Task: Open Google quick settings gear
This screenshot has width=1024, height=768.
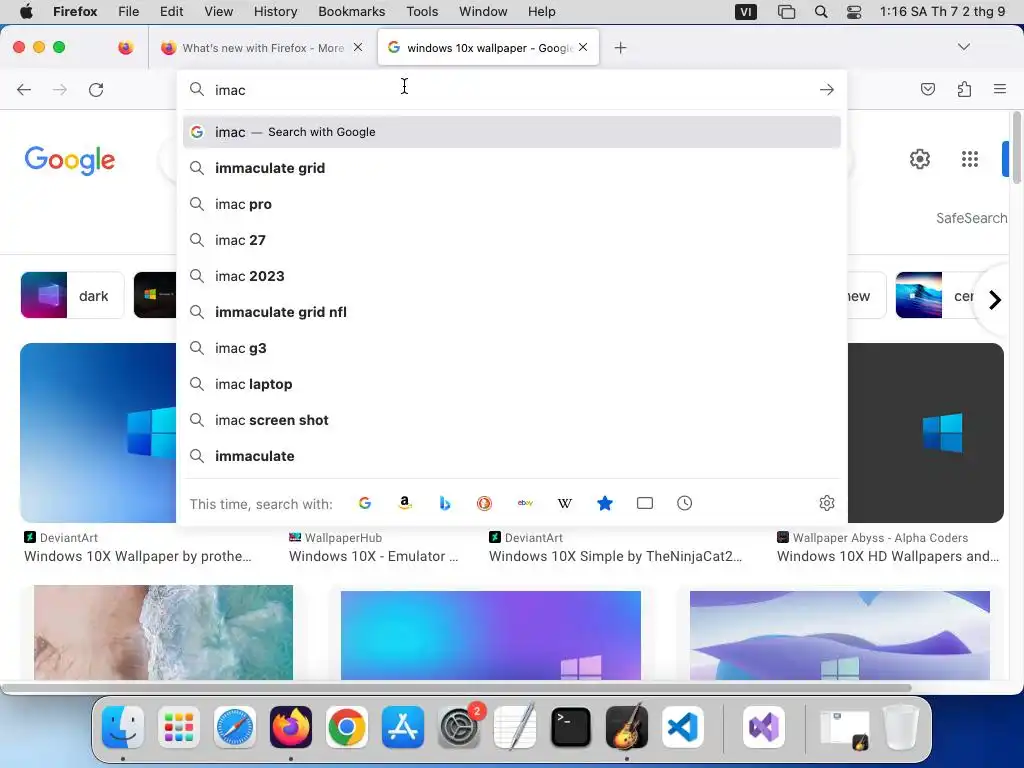Action: 920,159
